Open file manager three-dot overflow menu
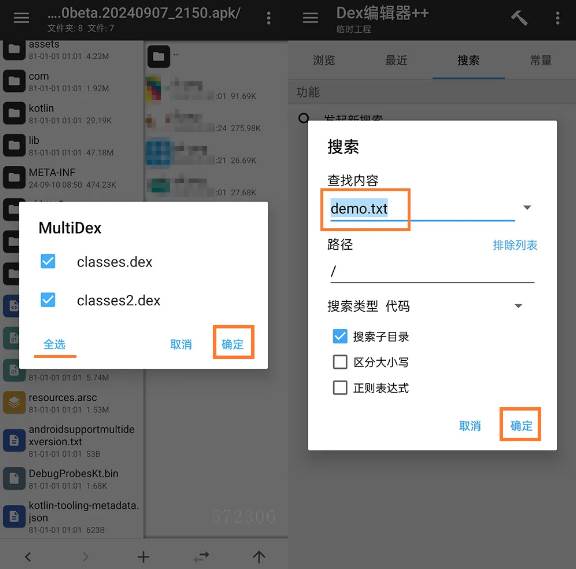Screen dimensions: 576x569 [x=269, y=18]
